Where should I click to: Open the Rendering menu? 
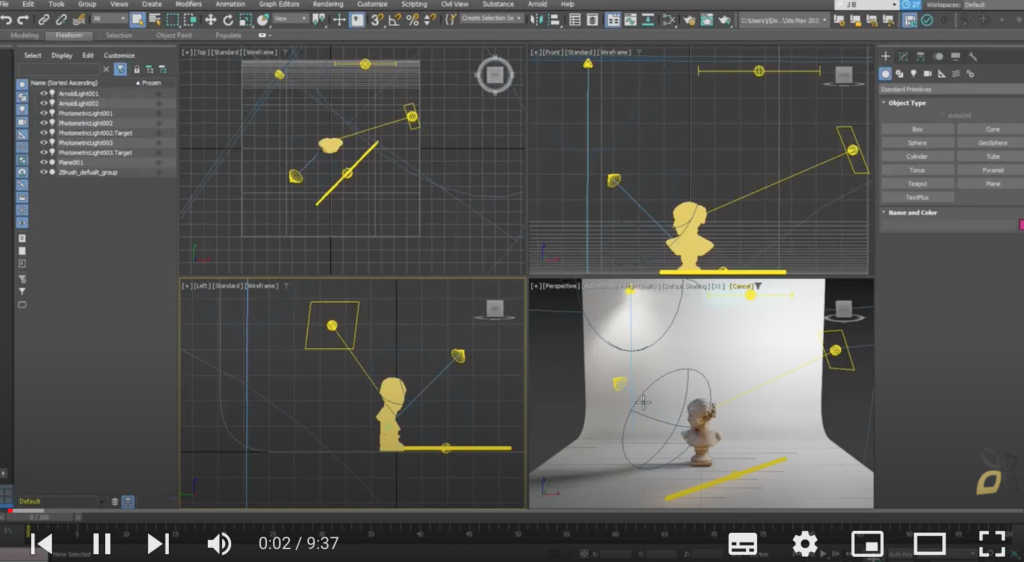[x=328, y=5]
